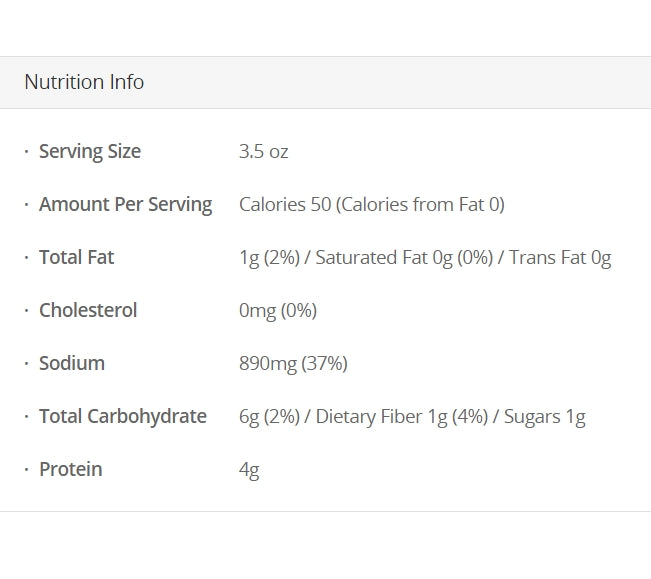Click the Sodium label
Viewport: 651px width, 579px height.
pos(72,364)
